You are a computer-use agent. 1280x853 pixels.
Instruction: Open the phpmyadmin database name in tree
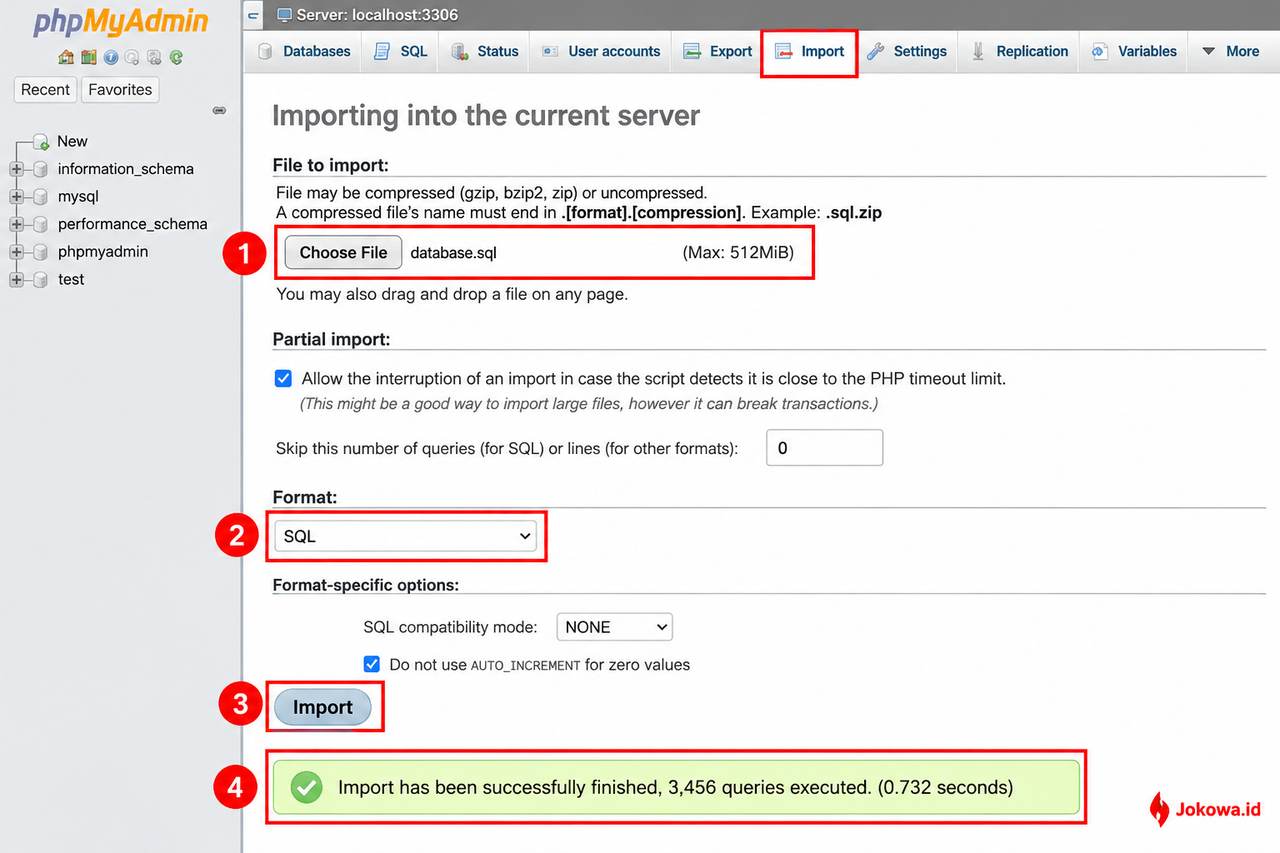point(103,252)
